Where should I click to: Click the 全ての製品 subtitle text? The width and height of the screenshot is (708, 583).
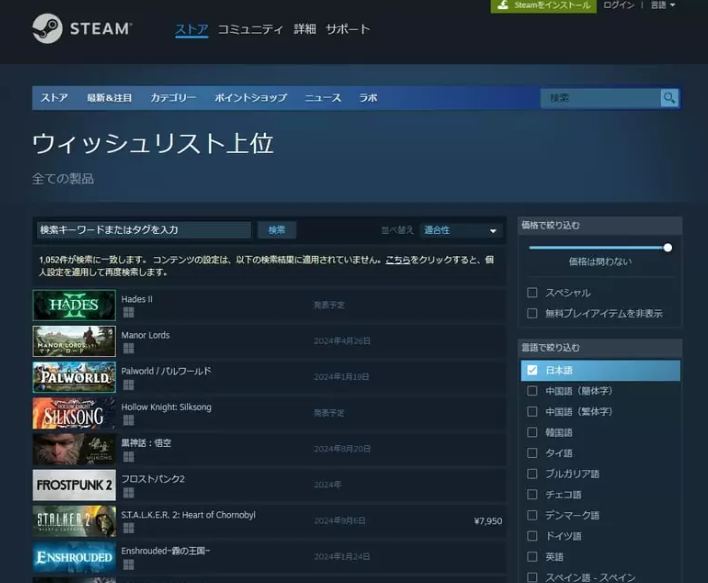[63, 179]
